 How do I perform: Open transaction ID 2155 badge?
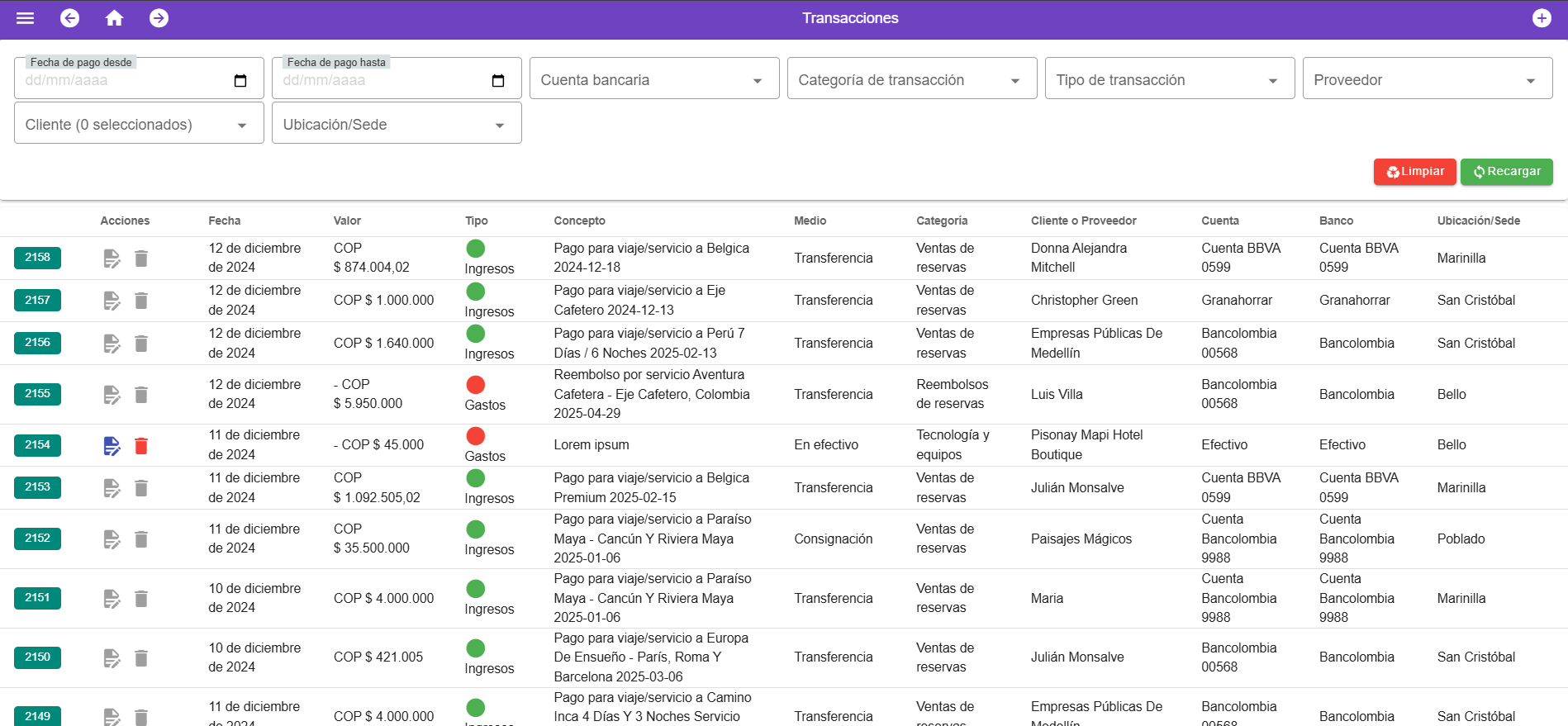click(37, 394)
